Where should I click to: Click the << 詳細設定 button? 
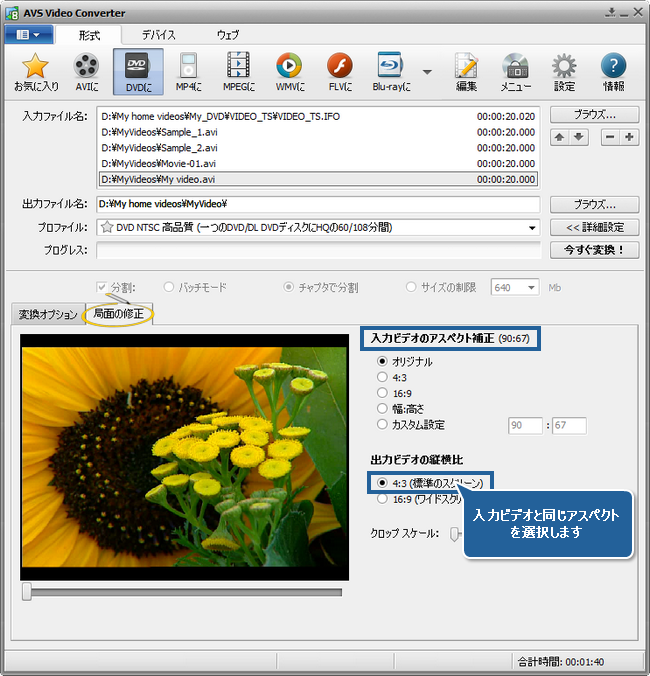(594, 228)
